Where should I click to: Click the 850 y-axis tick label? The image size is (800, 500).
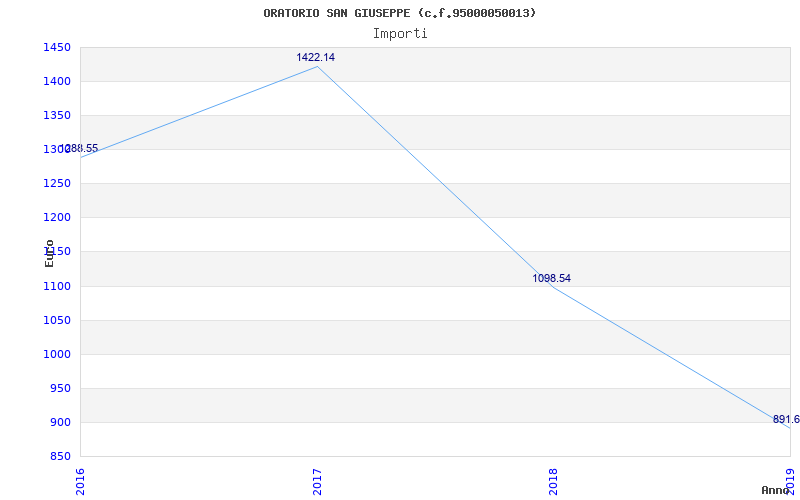(60, 456)
